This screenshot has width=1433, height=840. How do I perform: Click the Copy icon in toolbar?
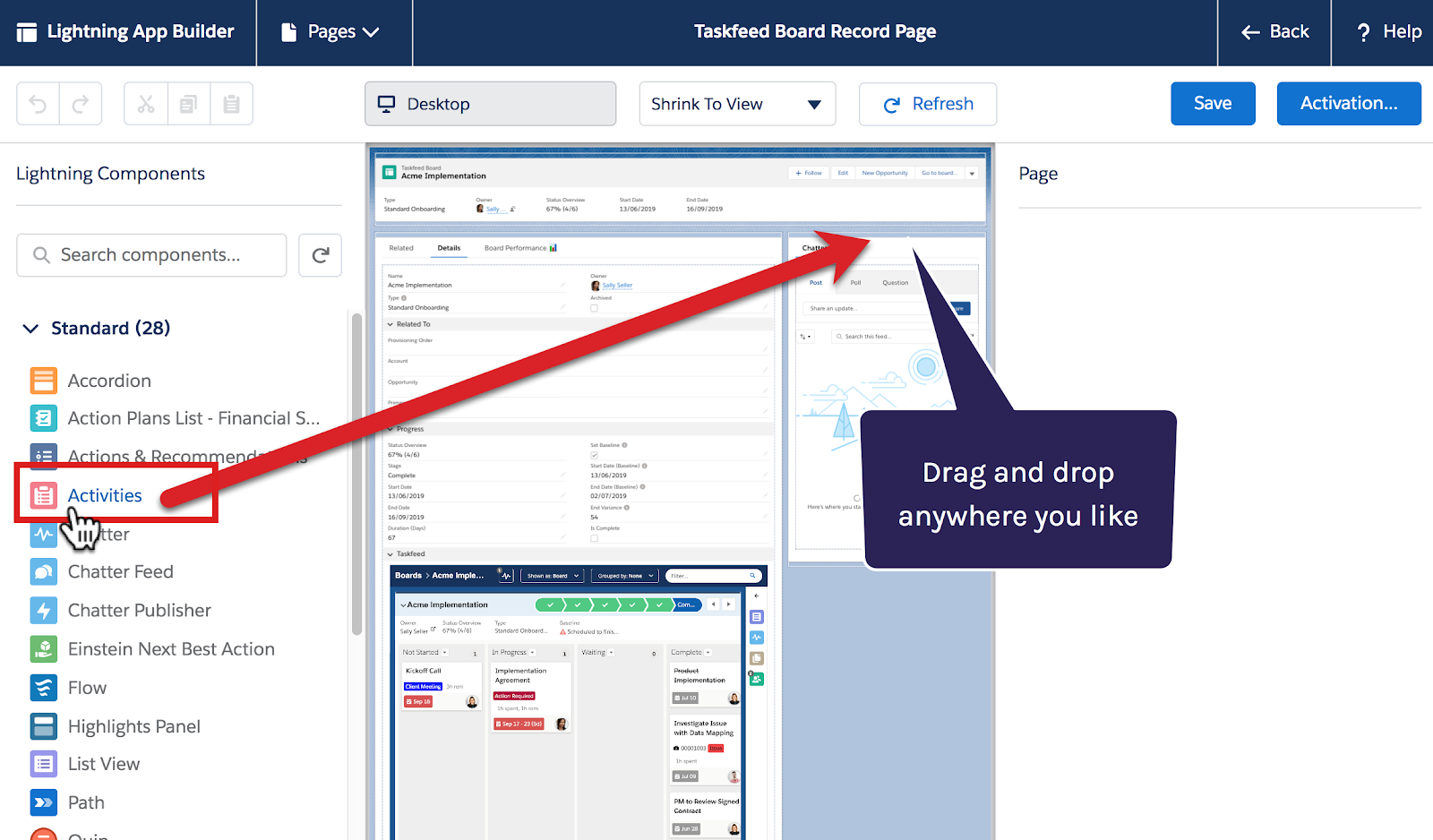click(189, 104)
